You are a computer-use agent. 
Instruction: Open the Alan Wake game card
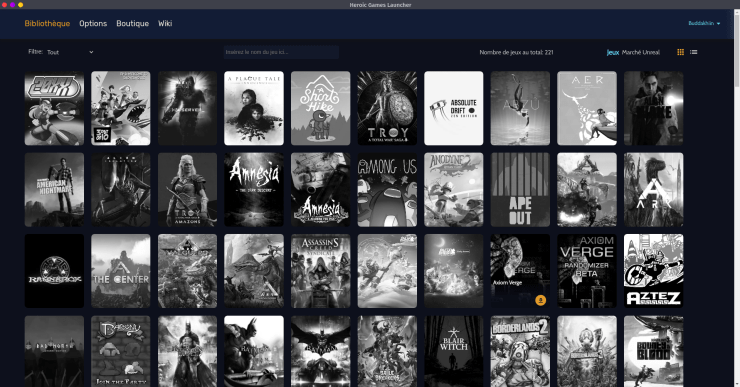pos(653,108)
